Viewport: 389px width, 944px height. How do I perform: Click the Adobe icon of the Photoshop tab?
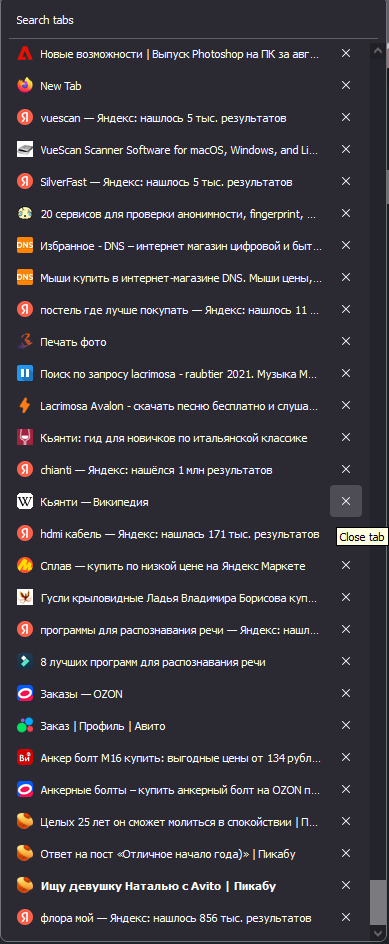point(25,54)
